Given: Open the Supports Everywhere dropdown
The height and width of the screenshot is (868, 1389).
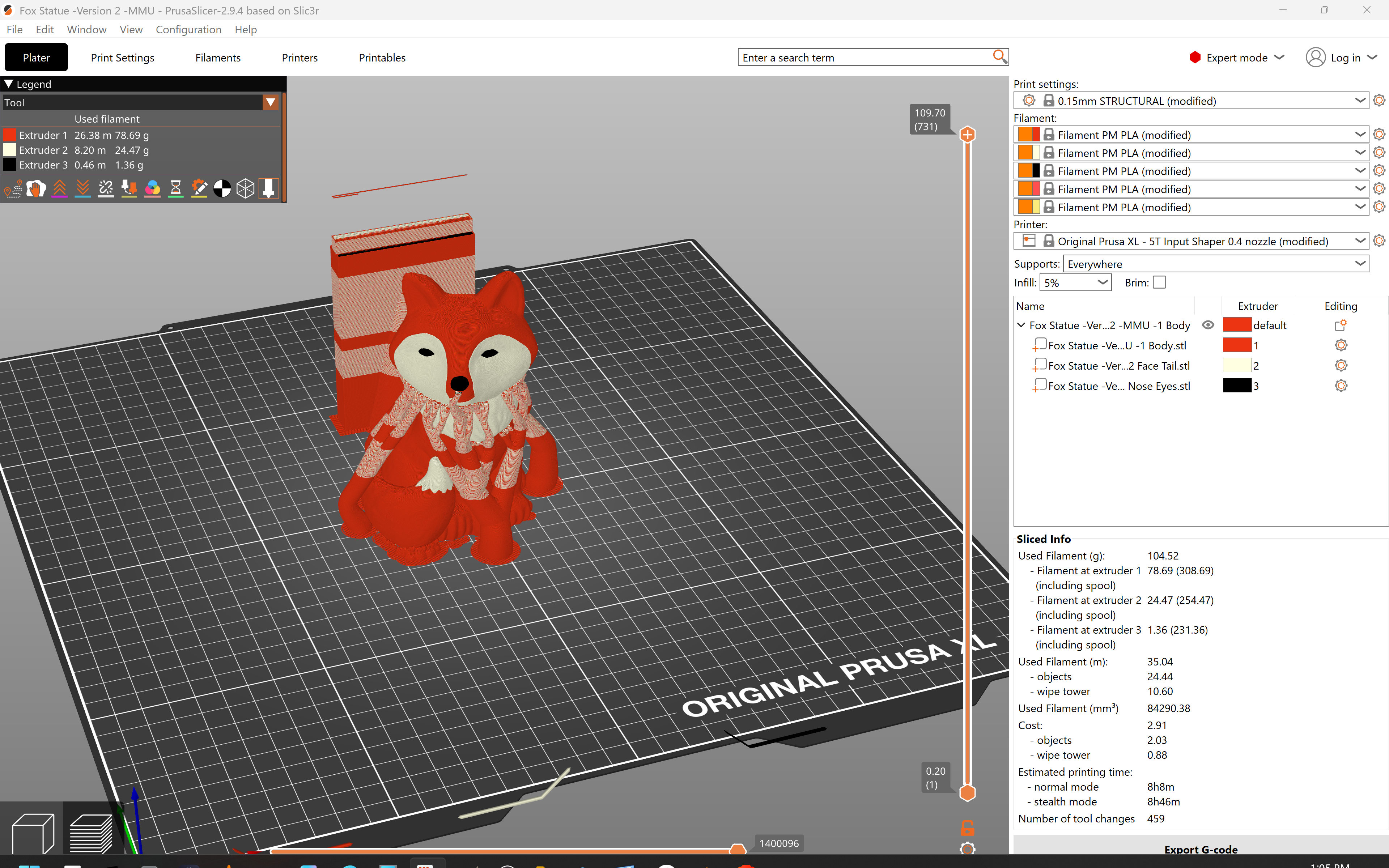Looking at the screenshot, I should (1216, 264).
